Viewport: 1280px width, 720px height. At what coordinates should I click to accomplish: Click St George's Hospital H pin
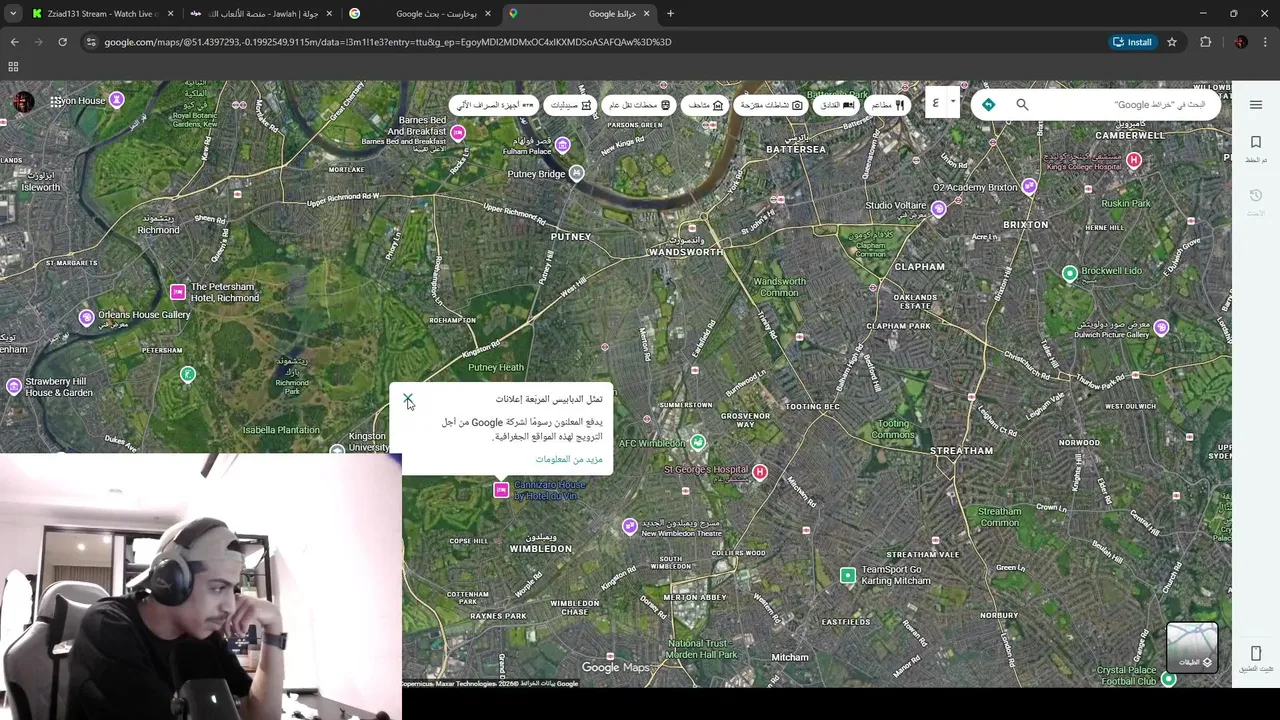(760, 472)
